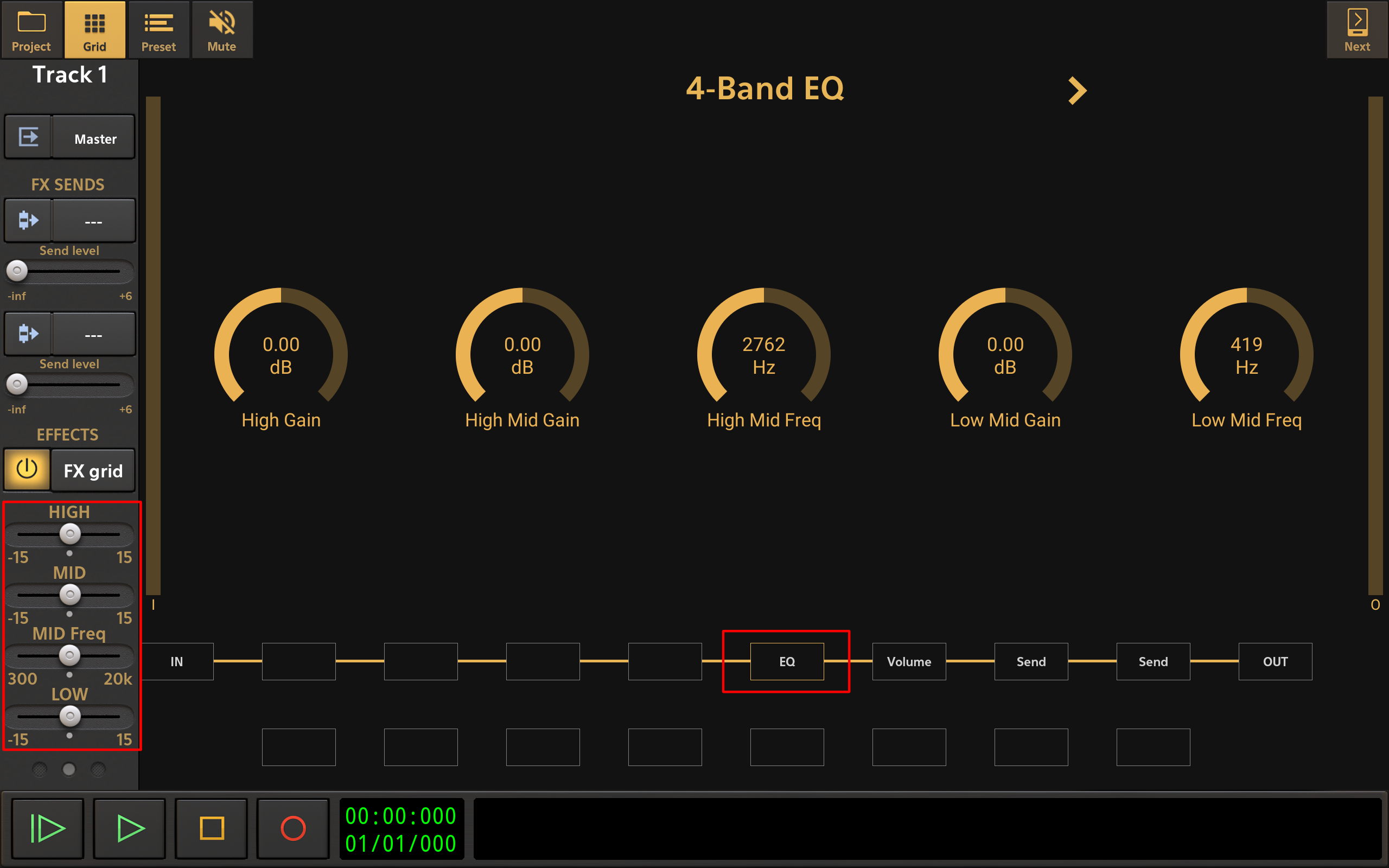Open the FX grid
Screen dimensions: 1389x868
click(x=92, y=470)
